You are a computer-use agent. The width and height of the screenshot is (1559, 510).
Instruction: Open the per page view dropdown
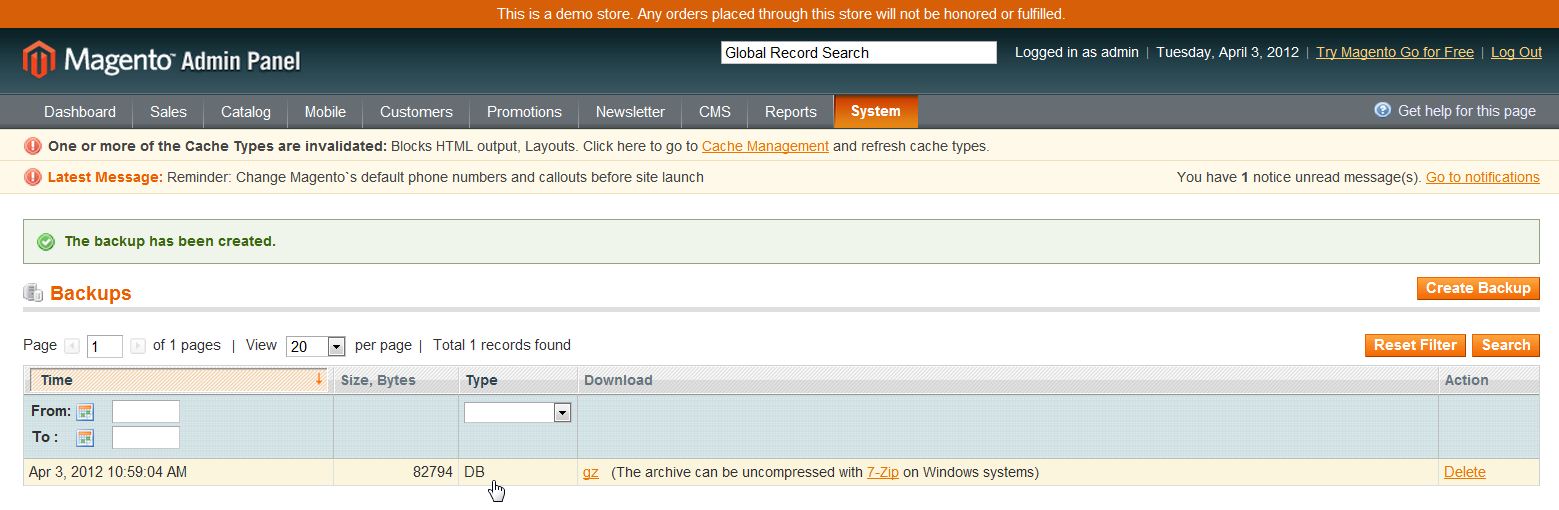point(336,346)
